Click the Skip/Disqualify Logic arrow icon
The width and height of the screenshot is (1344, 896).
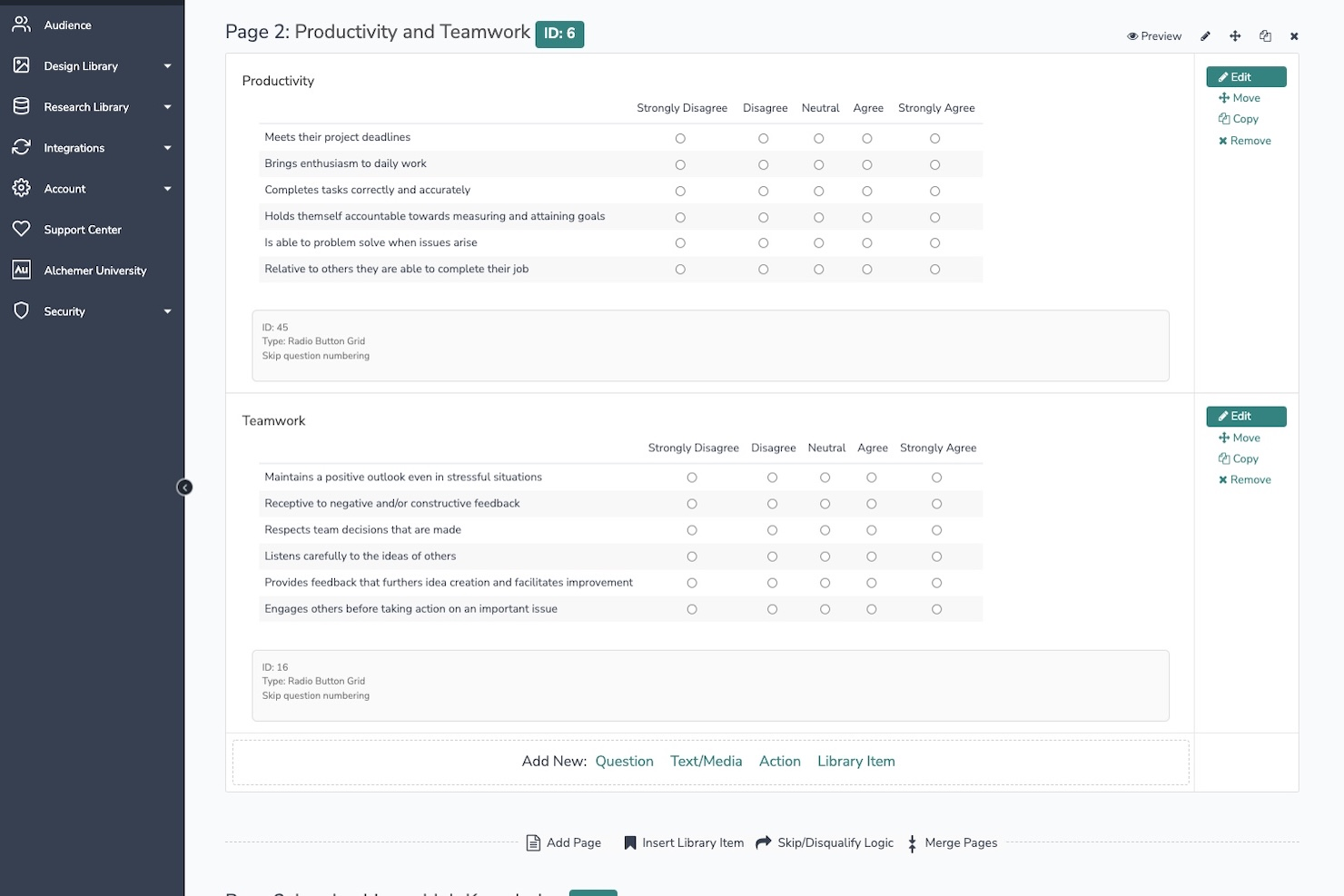pyautogui.click(x=763, y=842)
